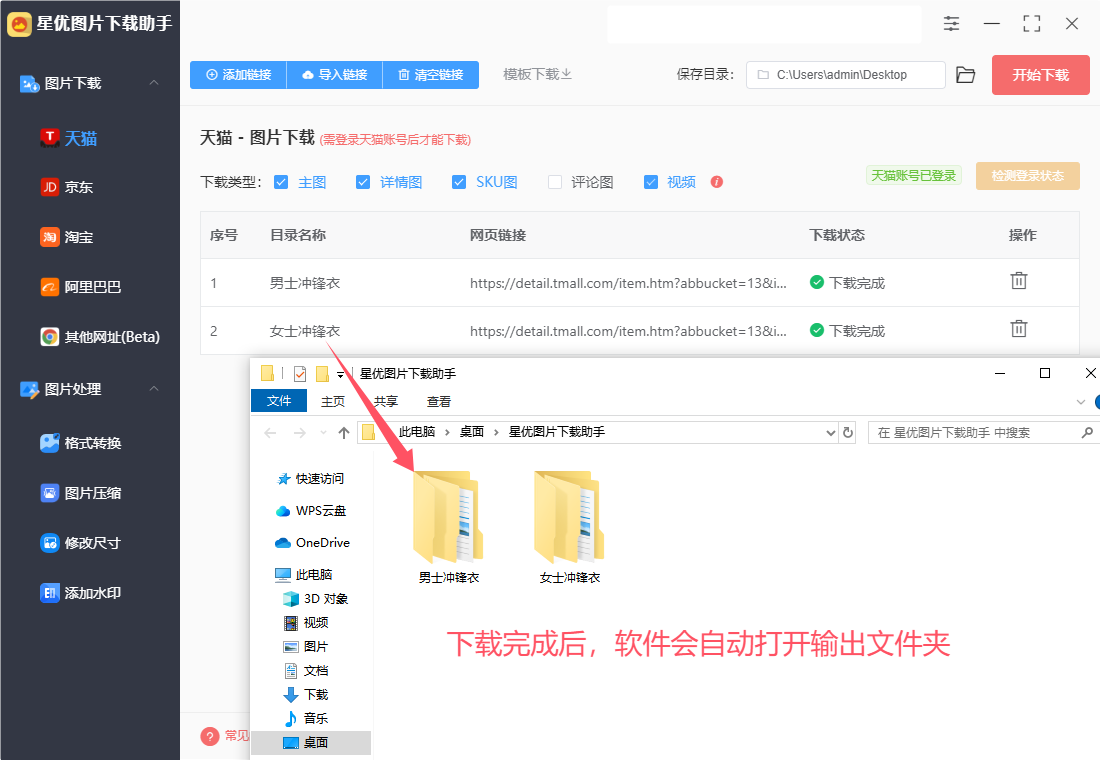Select the JD 京东 sidebar entry

click(67, 187)
